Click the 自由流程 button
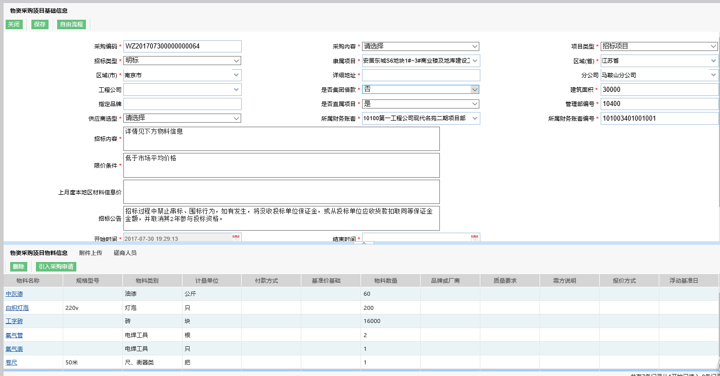Image resolution: width=720 pixels, height=376 pixels. click(x=71, y=24)
